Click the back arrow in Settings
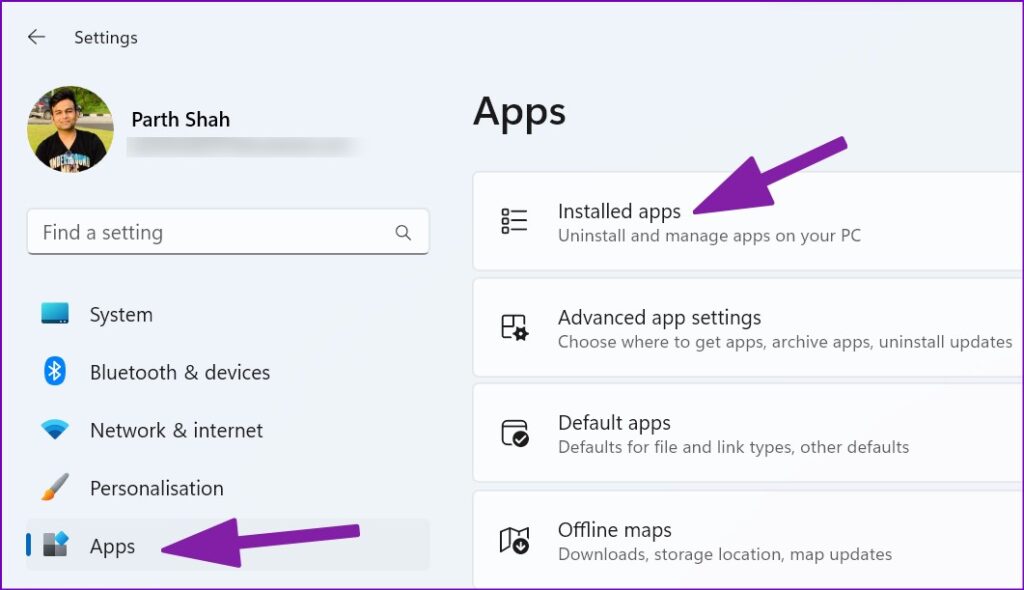The width and height of the screenshot is (1024, 590). (x=36, y=37)
